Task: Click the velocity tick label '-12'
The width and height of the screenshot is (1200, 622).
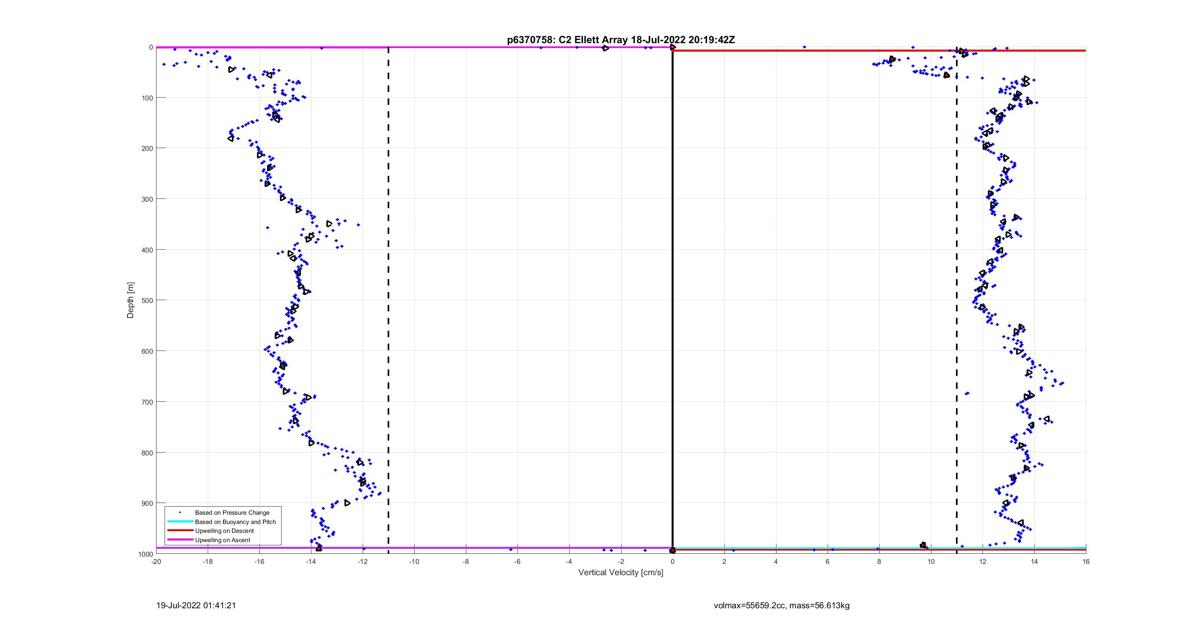Action: 363,561
